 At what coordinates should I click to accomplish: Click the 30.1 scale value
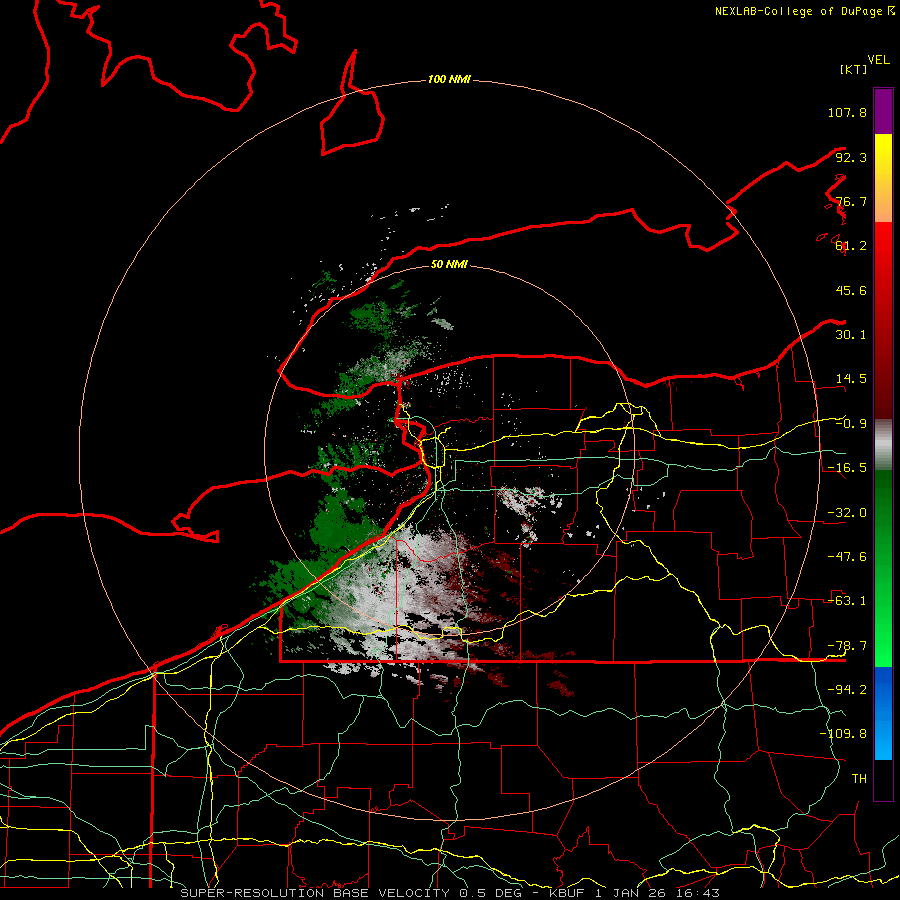851,335
